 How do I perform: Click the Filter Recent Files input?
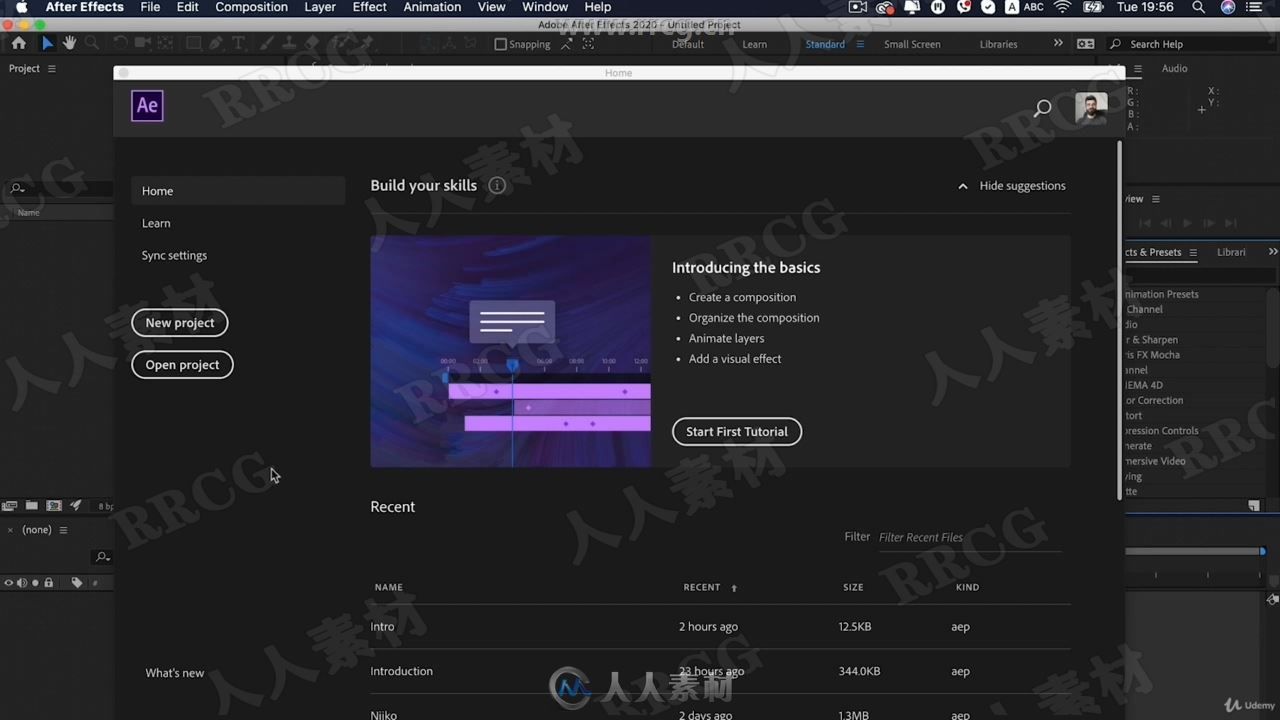pos(968,538)
